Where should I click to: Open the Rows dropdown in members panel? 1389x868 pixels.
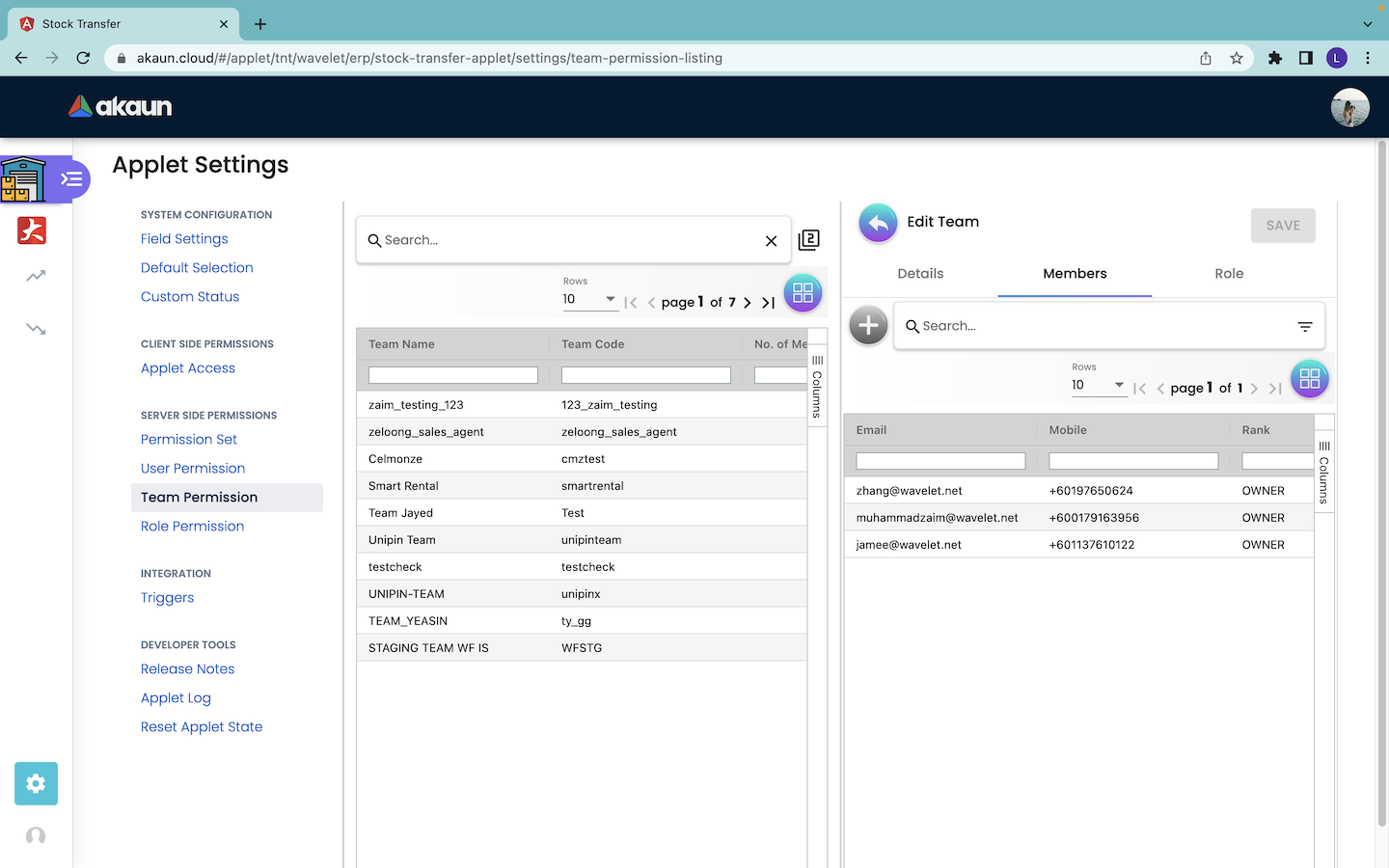(x=1098, y=385)
